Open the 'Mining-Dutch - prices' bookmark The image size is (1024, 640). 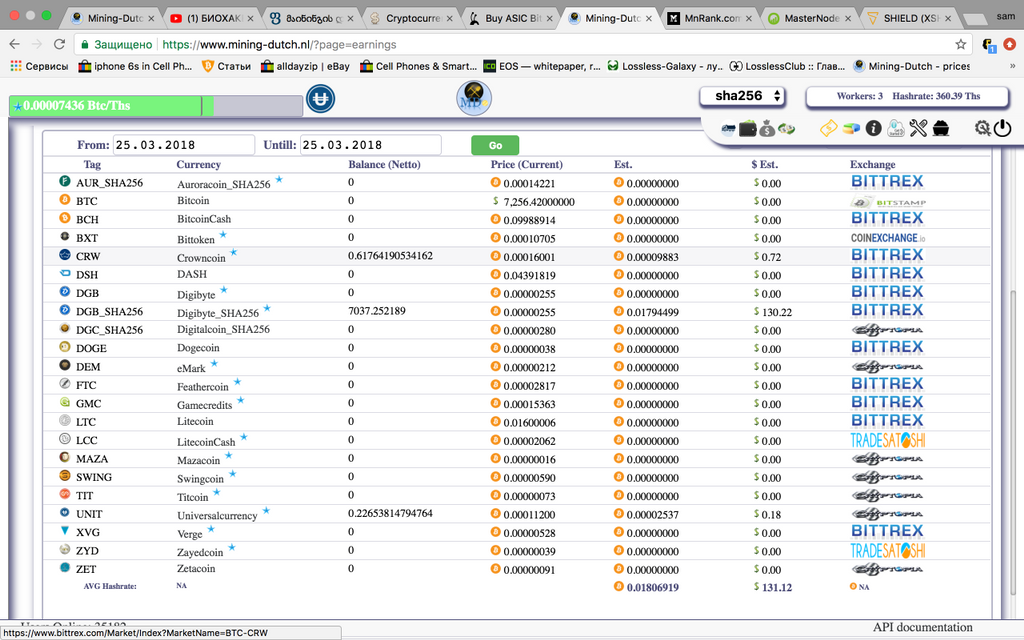[911, 66]
